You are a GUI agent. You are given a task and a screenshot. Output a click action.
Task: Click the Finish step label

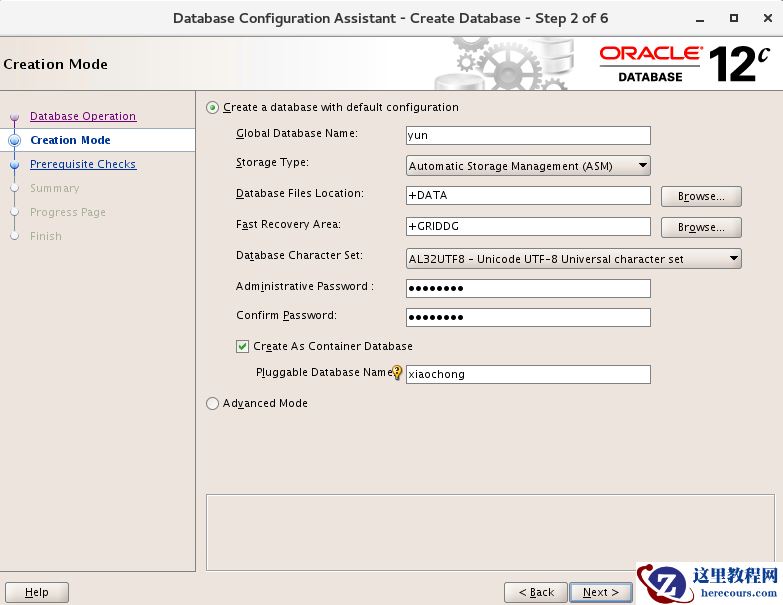pyautogui.click(x=46, y=236)
